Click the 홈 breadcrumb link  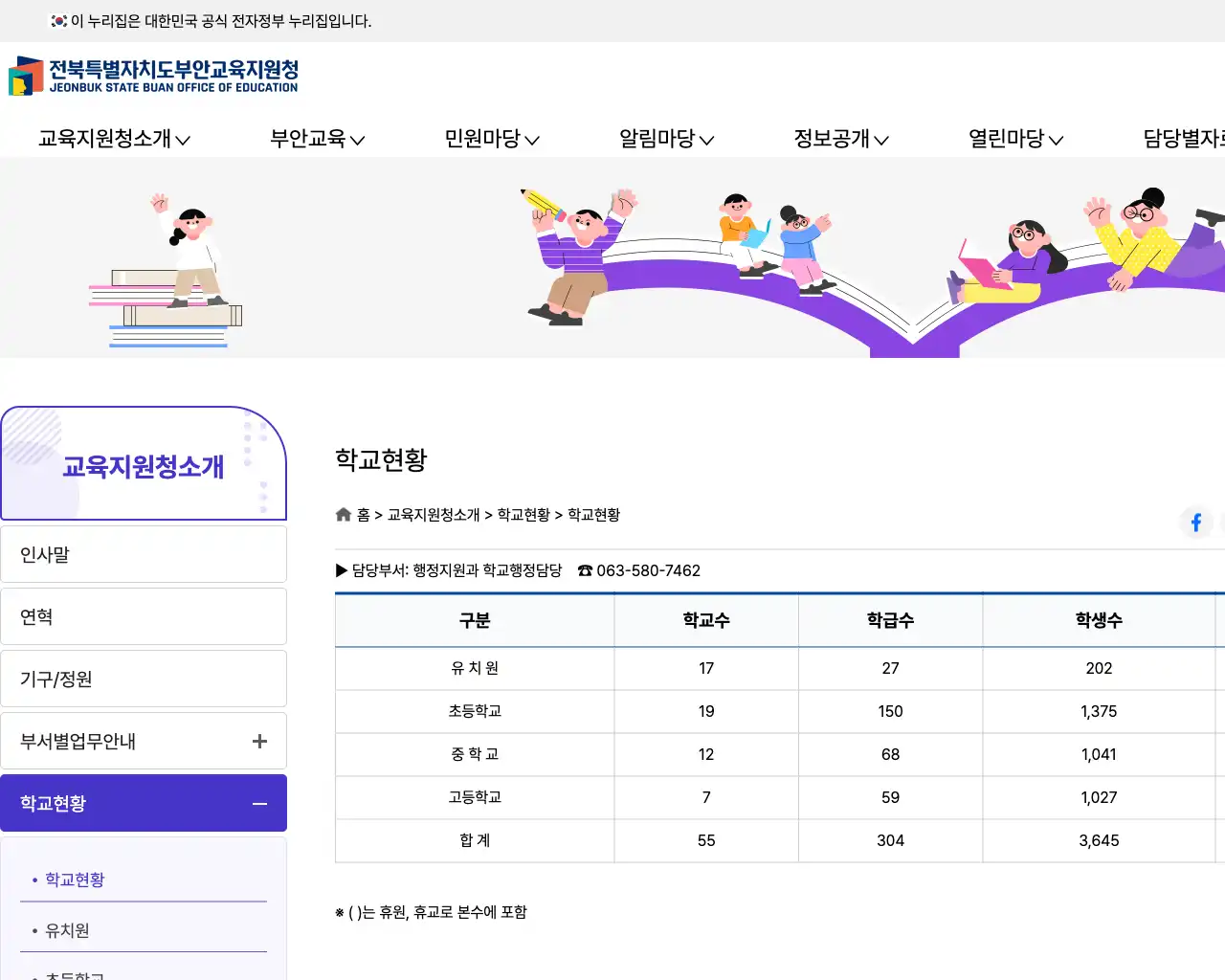(x=364, y=515)
